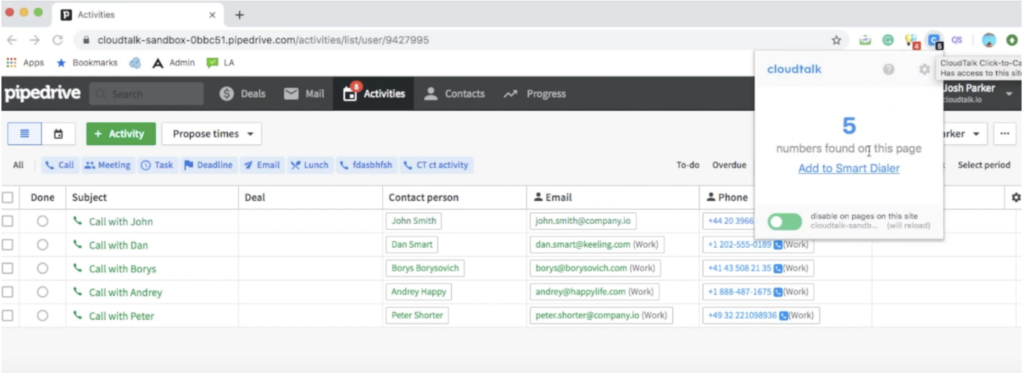Filter by CT ct activity type
The image size is (1024, 373).
436,165
